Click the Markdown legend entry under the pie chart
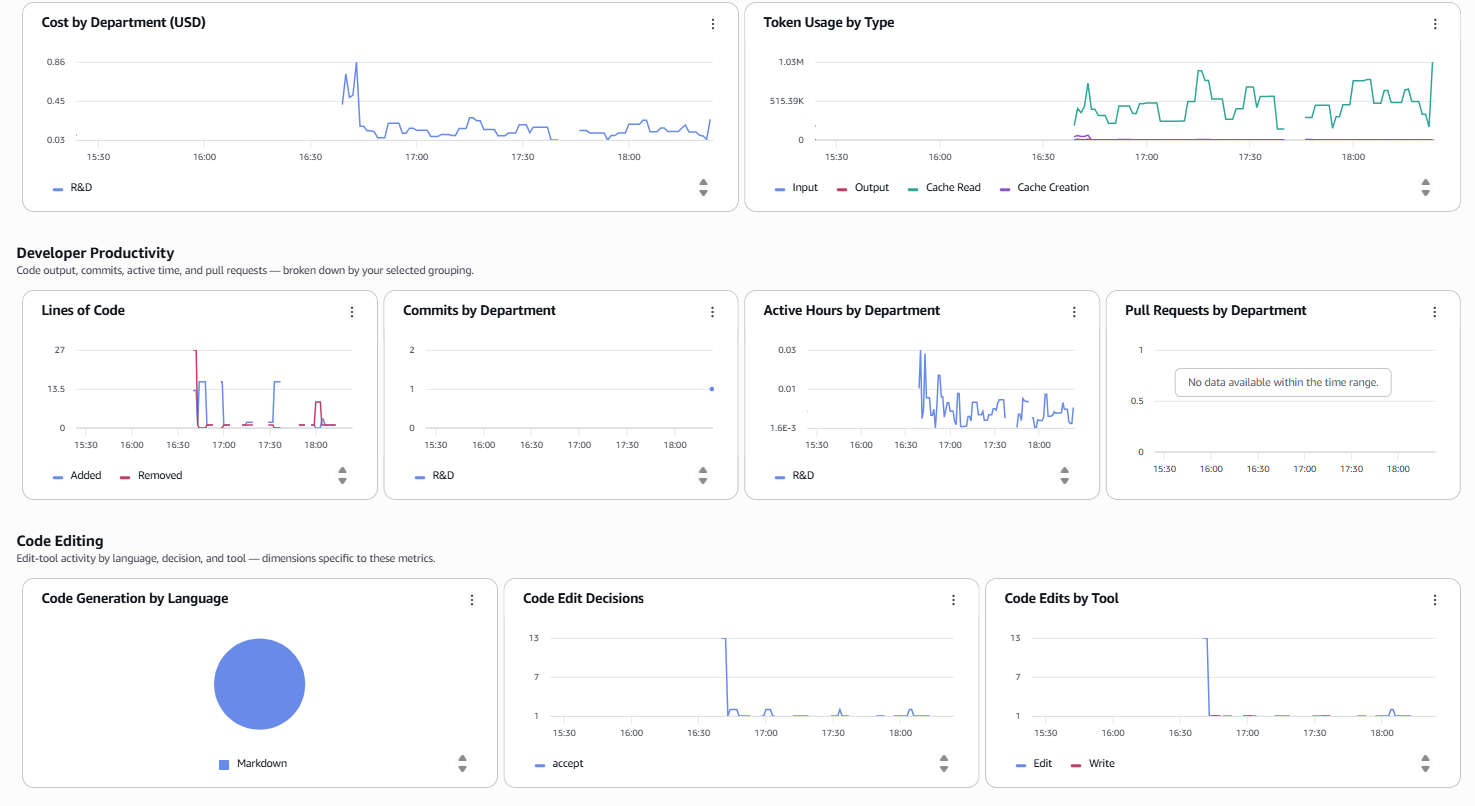 pyautogui.click(x=253, y=763)
